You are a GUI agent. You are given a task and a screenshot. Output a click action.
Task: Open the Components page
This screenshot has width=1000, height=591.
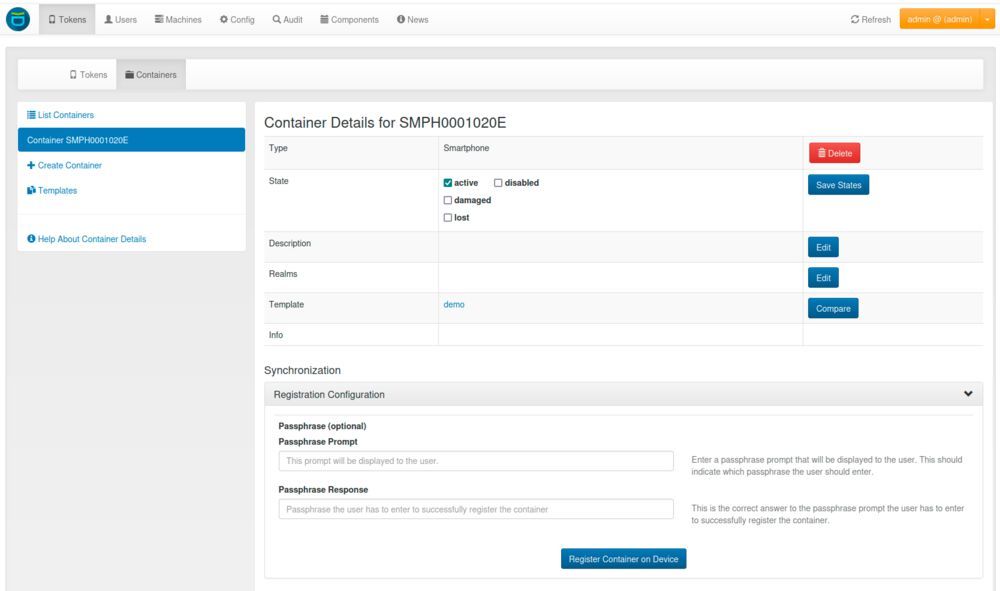[x=349, y=20]
